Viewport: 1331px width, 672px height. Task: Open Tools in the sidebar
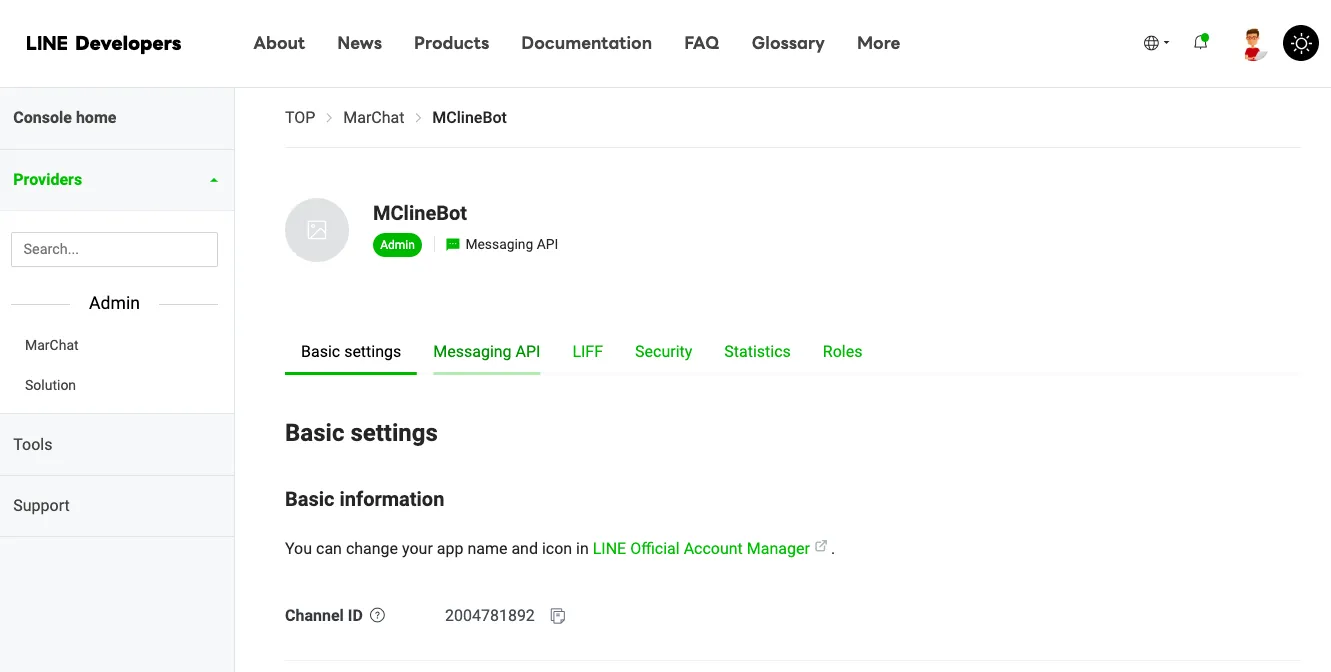point(117,445)
